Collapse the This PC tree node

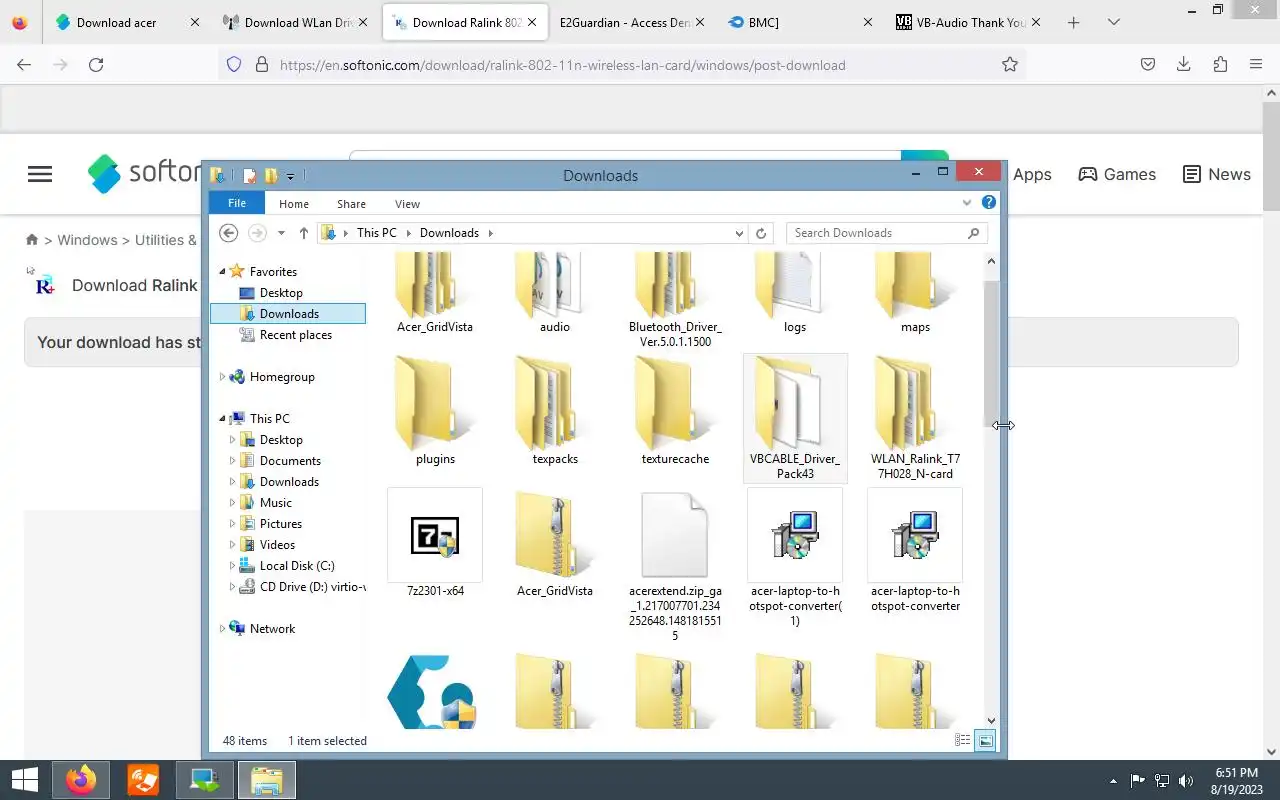click(x=222, y=419)
